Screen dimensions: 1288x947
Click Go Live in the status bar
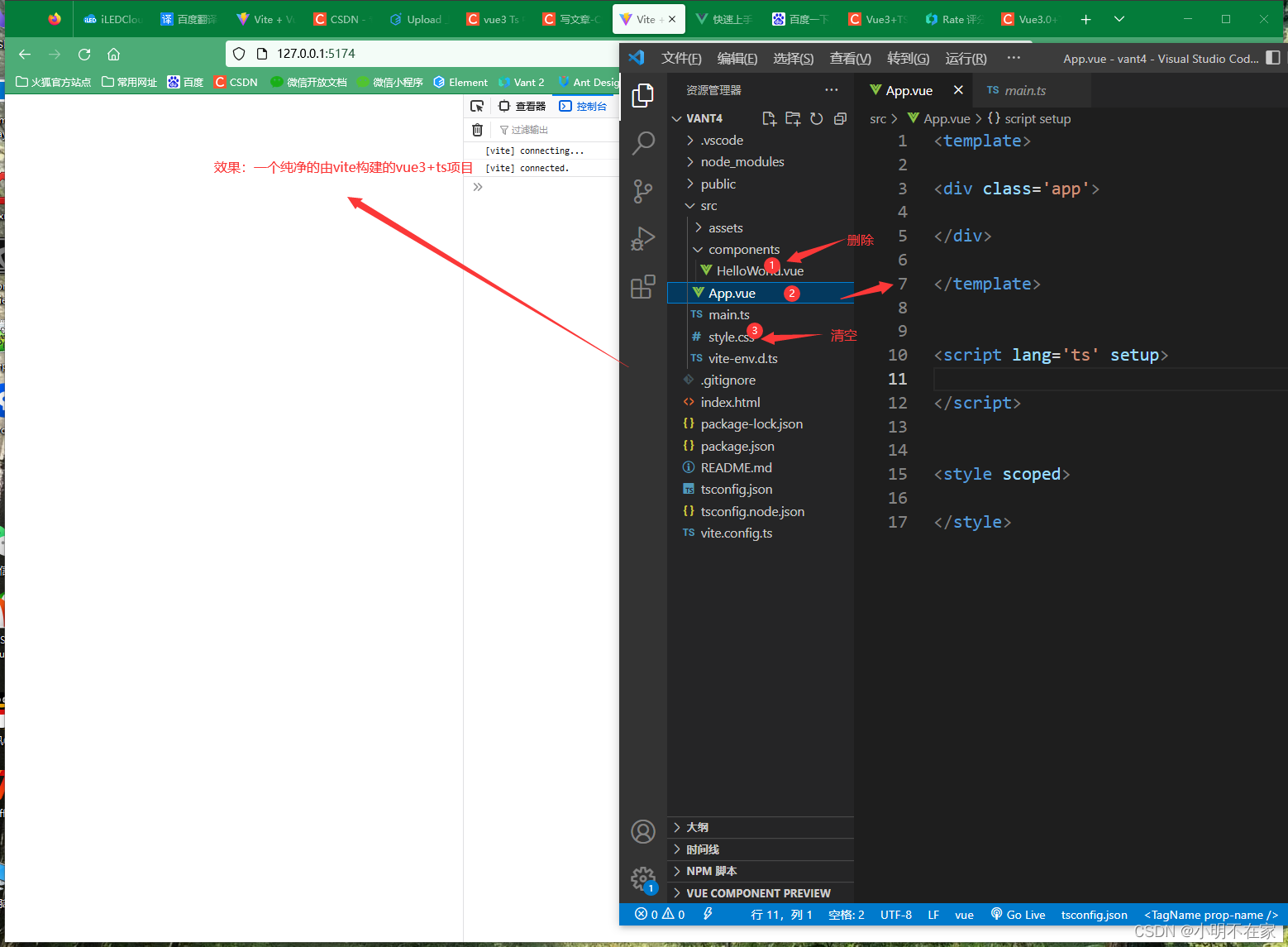[1018, 915]
